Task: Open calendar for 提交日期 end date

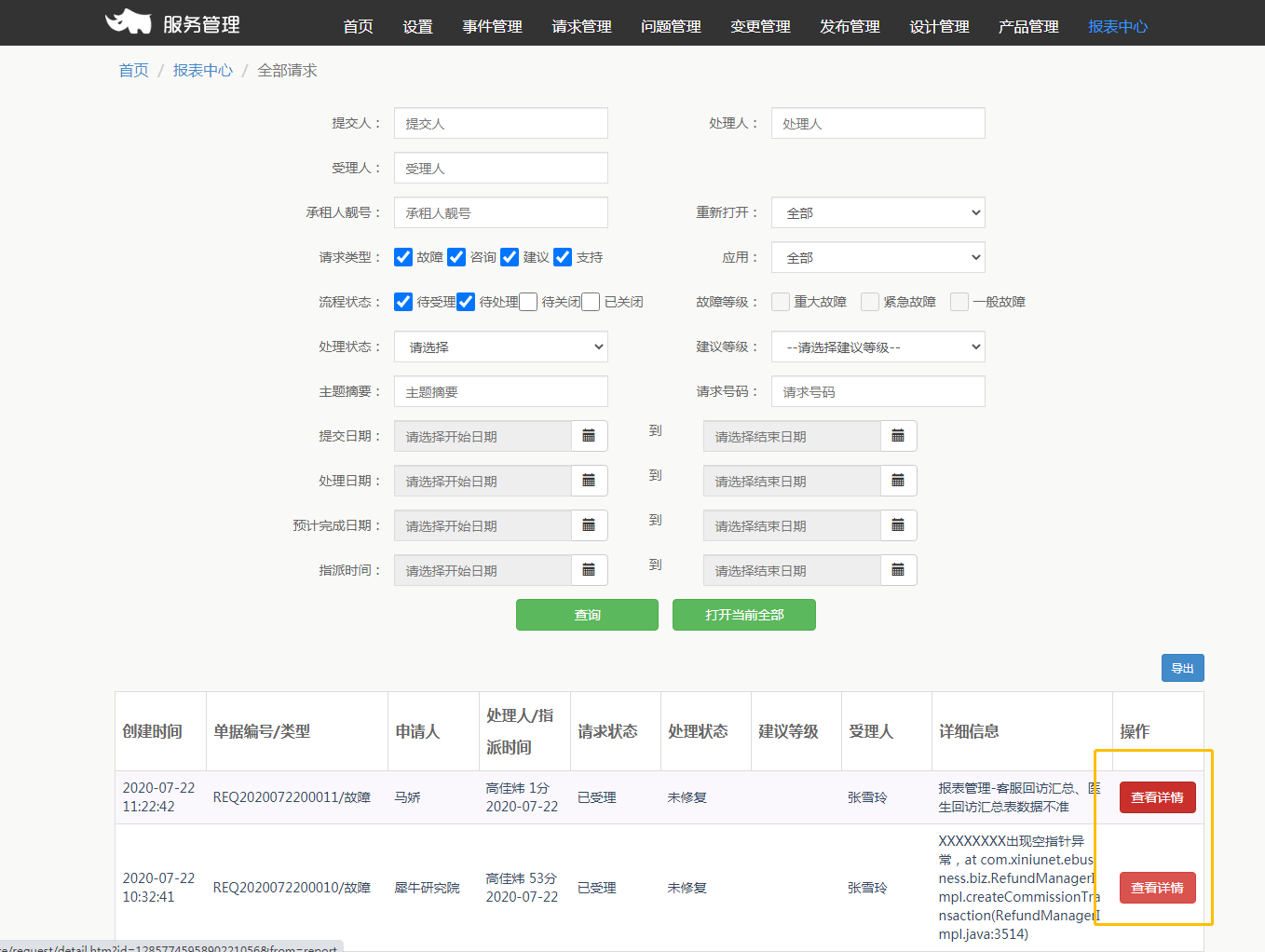Action: pyautogui.click(x=898, y=436)
